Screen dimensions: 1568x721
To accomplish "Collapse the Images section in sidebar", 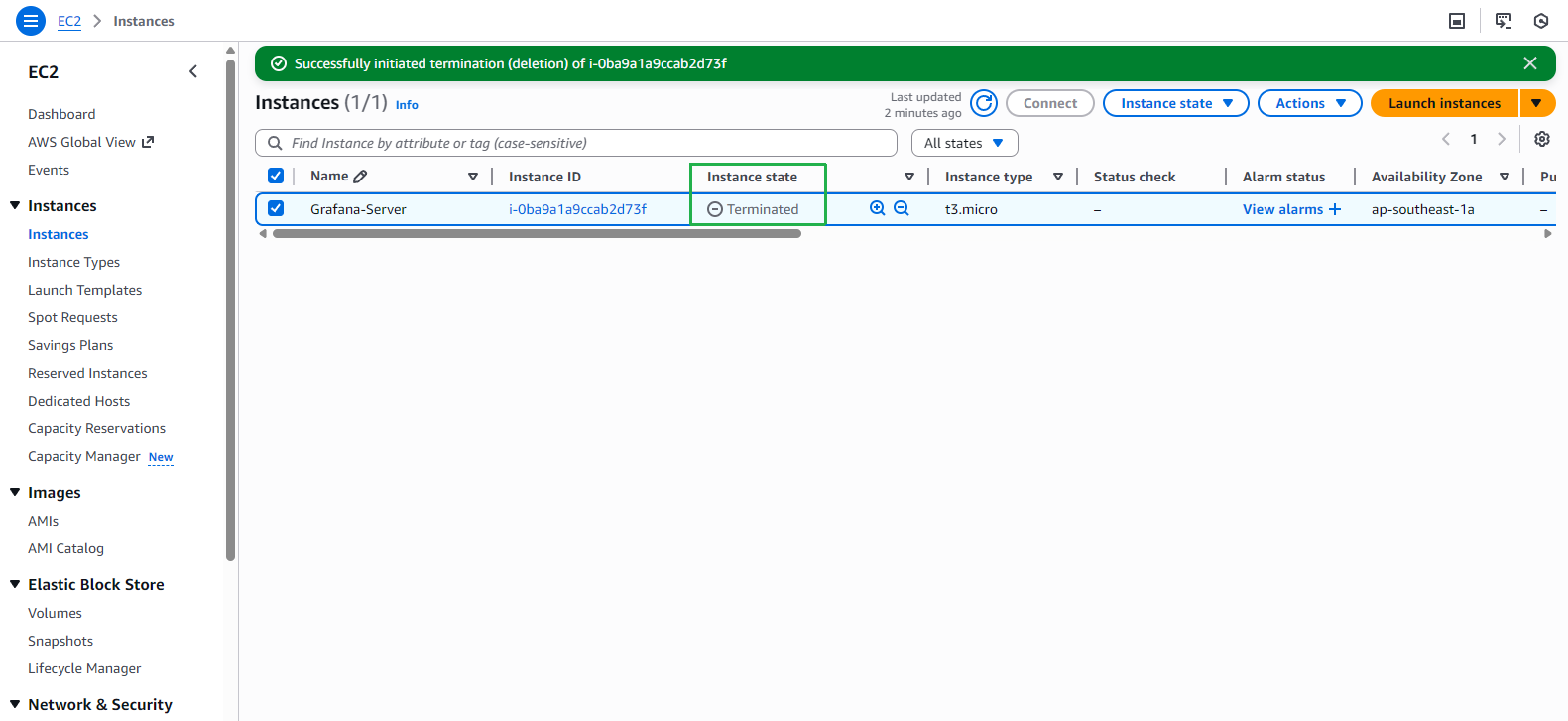I will 15,492.
